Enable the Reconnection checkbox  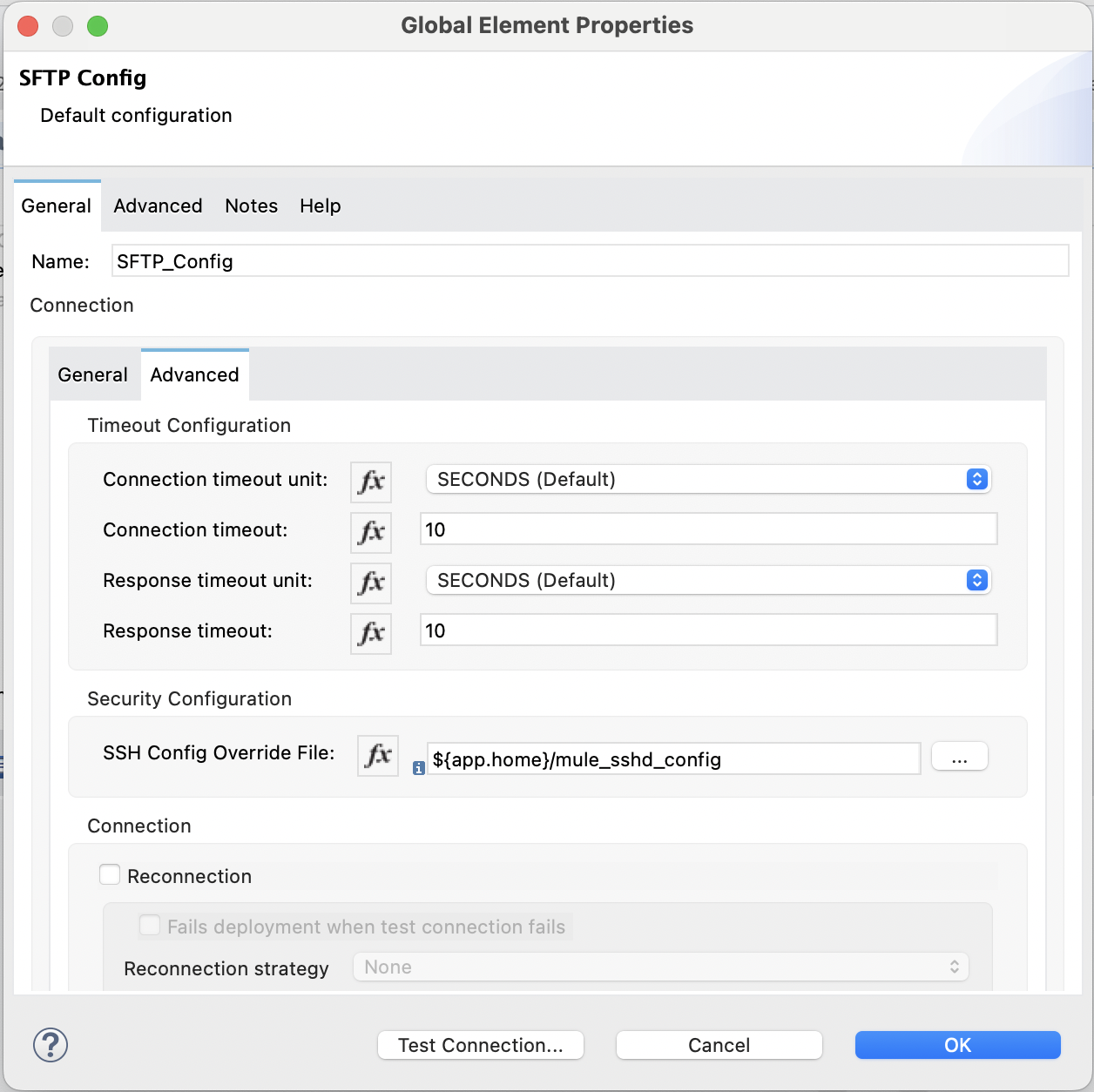[110, 874]
